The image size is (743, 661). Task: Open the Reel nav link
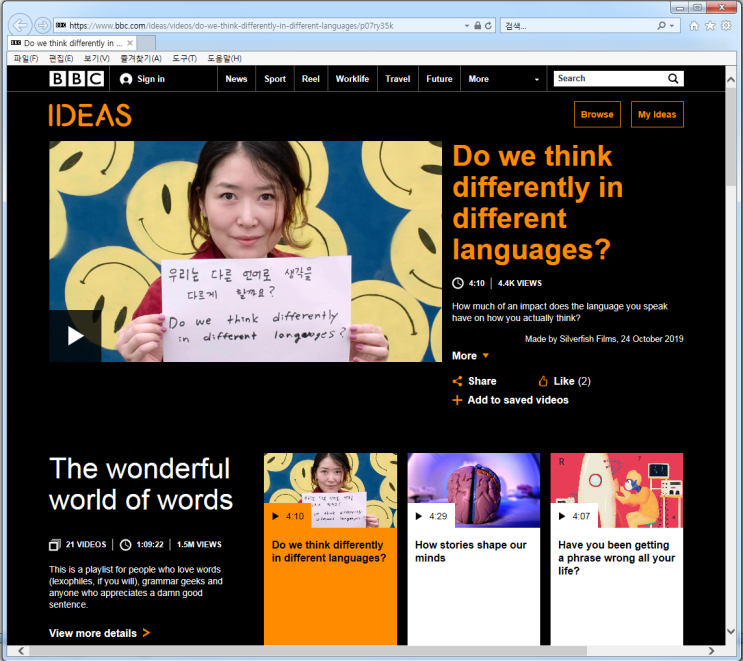(311, 79)
